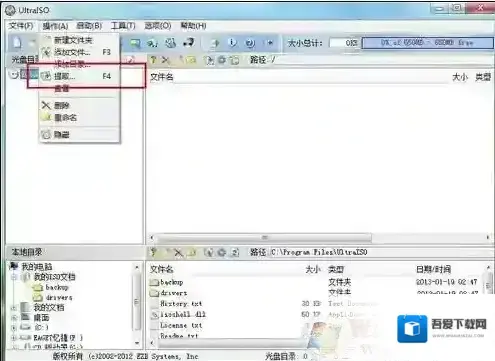
Task: Choose 新建文件夹 from the dropdown menu
Action: click(x=79, y=40)
